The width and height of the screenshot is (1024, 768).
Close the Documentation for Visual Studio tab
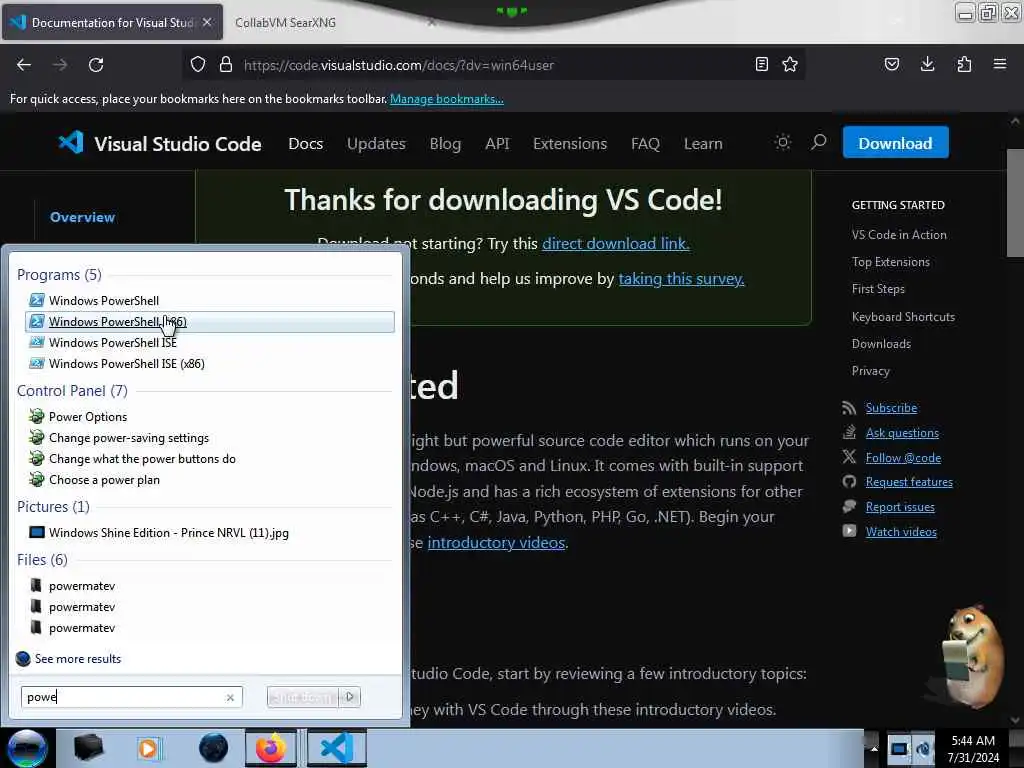207,22
